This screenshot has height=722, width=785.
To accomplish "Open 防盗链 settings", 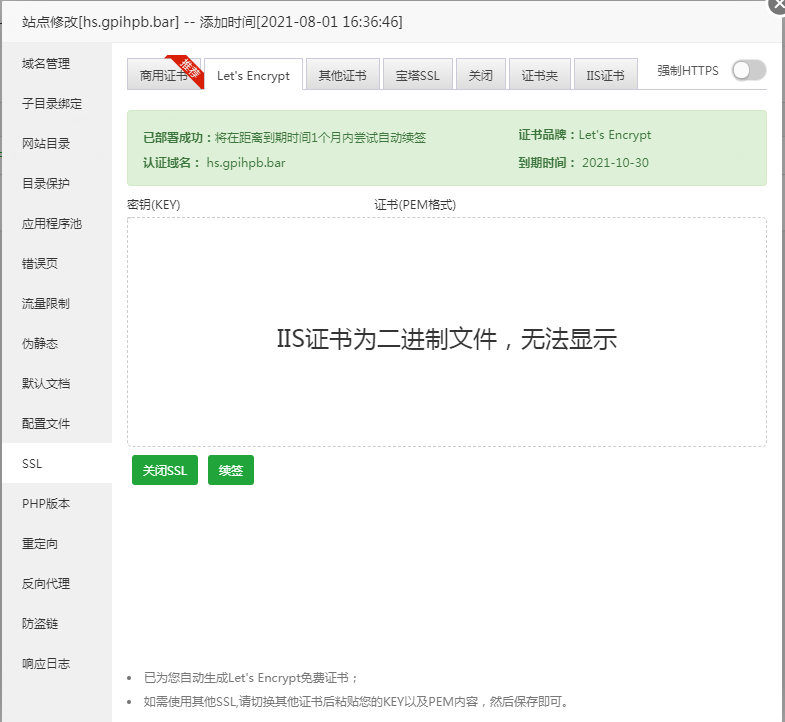I will [x=57, y=623].
